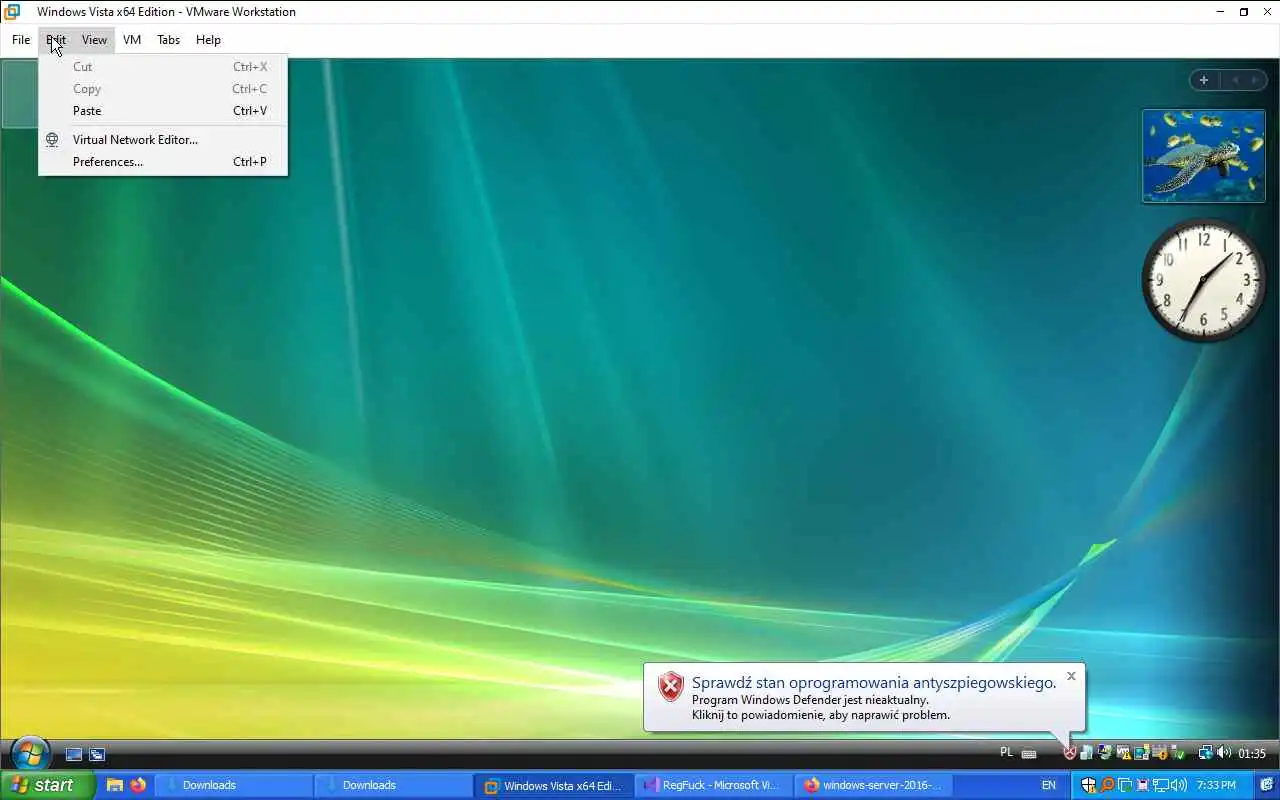Click Windows Vista x64 Edi... taskbar button
The image size is (1280, 800).
coord(555,785)
